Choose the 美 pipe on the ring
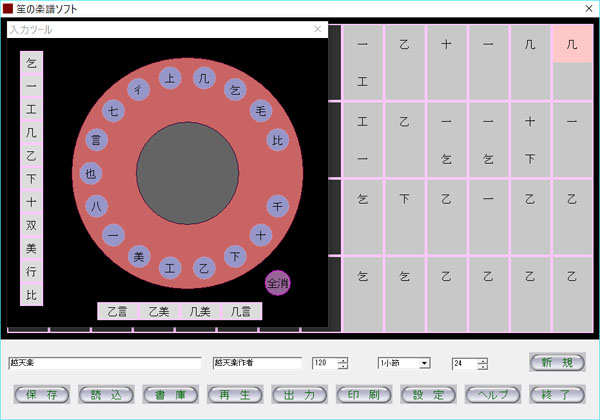Viewport: 600px width, 420px height. point(139,257)
